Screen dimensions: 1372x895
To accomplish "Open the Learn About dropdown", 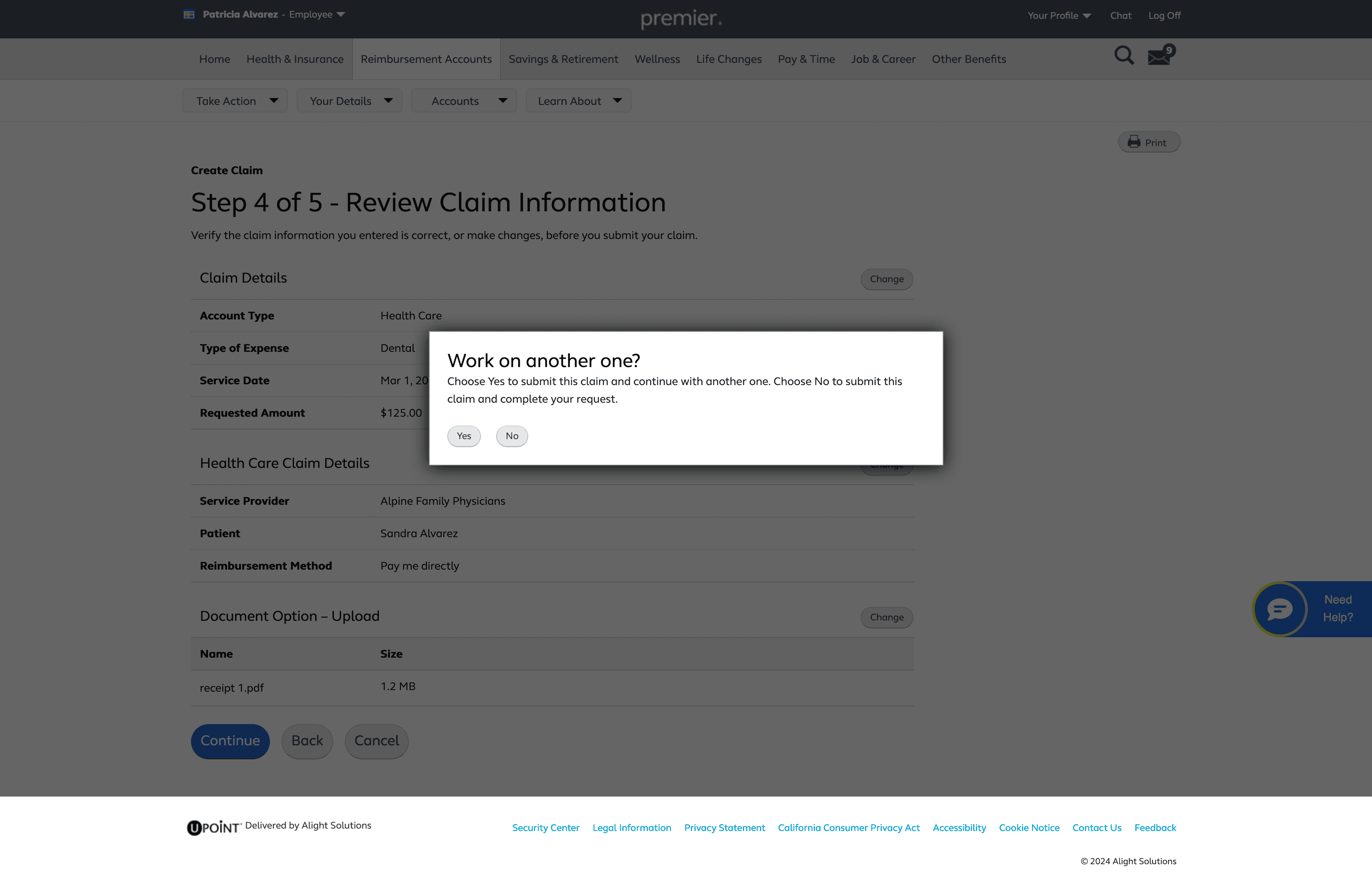I will (578, 101).
